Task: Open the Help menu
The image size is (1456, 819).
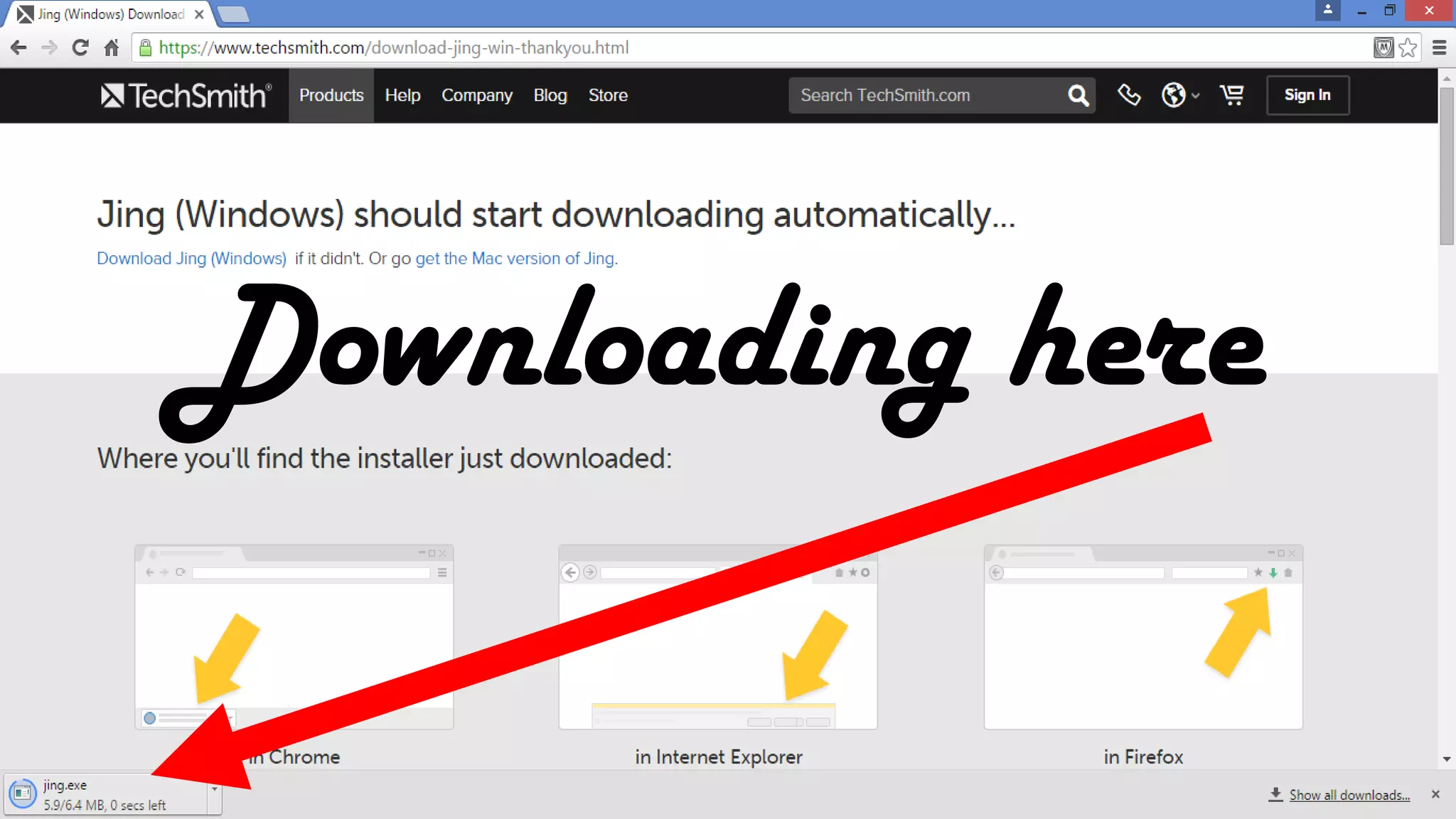Action: [x=402, y=95]
